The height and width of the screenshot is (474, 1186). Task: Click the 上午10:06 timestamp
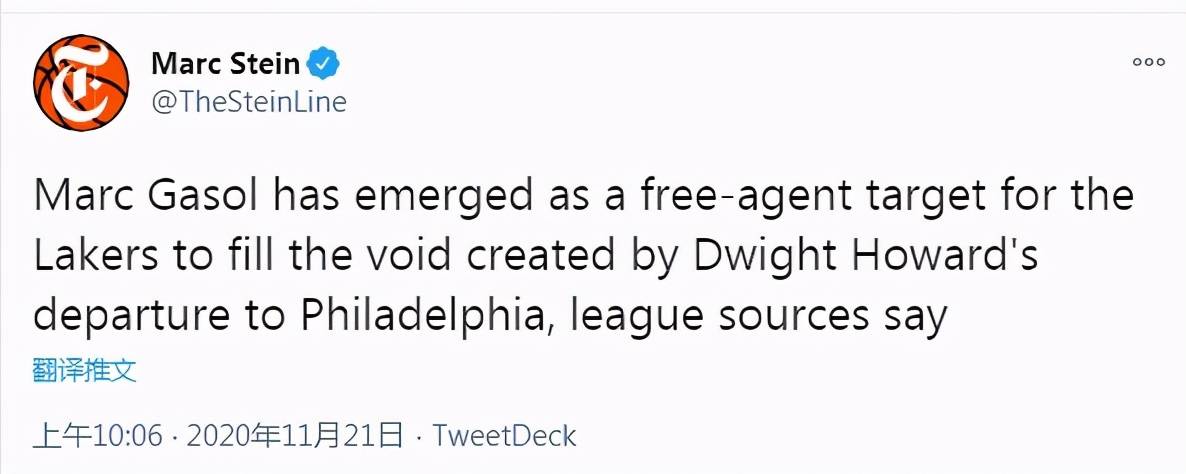97,436
